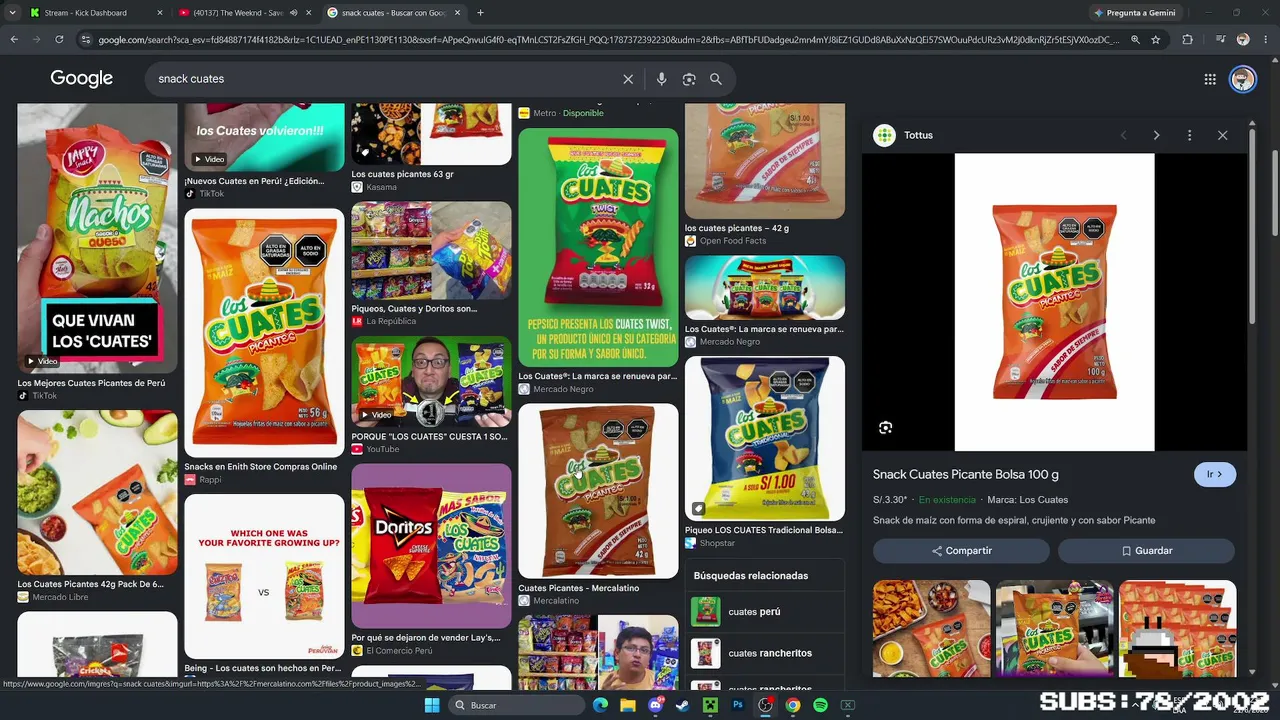
Task: Click the Ir button in product panel
Action: pos(1215,474)
